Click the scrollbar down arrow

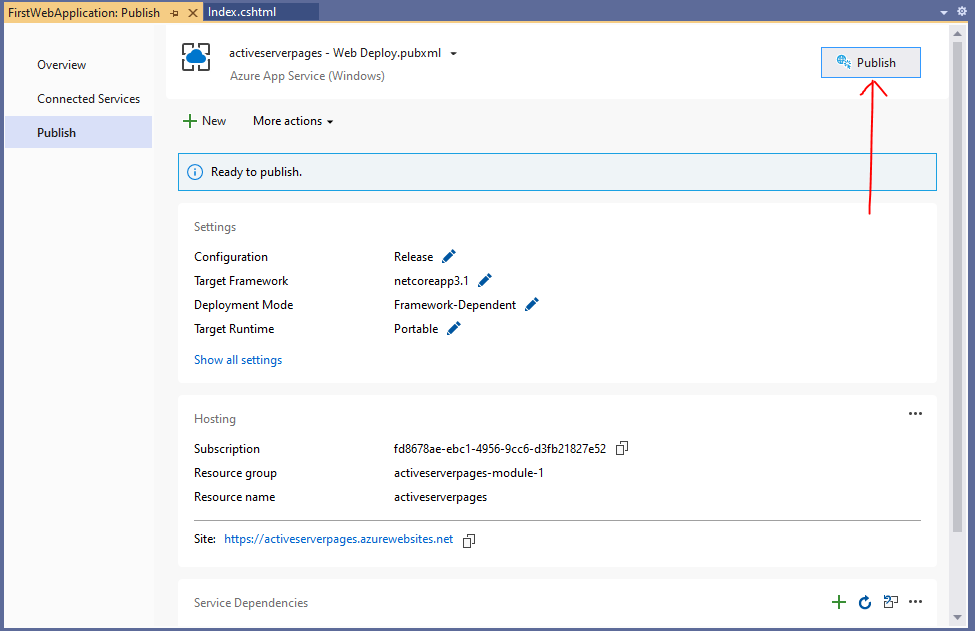[x=958, y=617]
